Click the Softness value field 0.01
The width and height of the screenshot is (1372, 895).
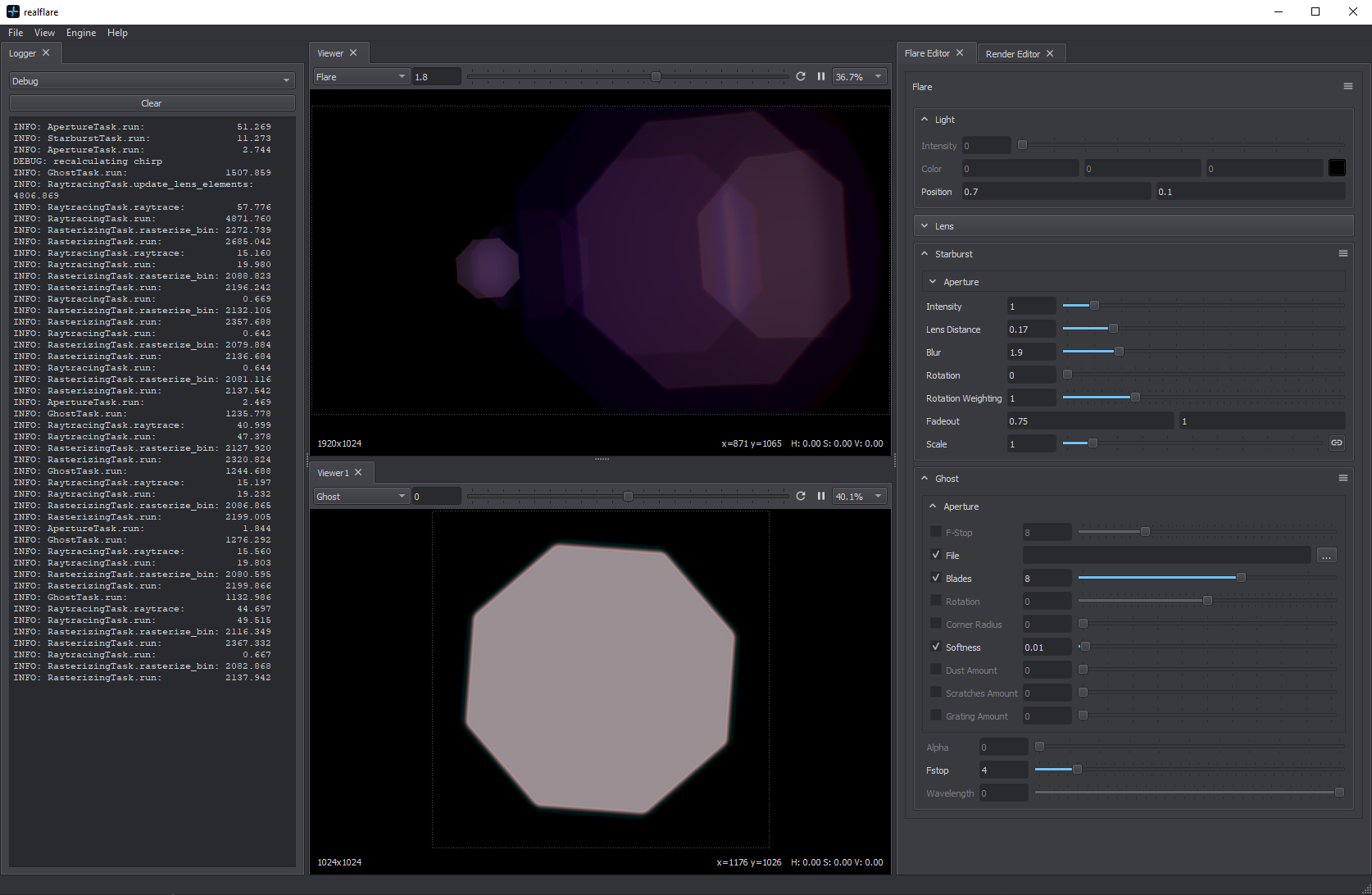[x=1047, y=647]
